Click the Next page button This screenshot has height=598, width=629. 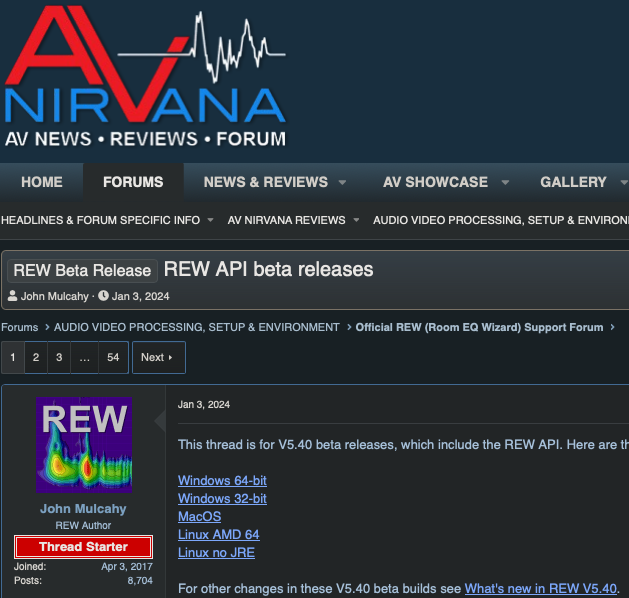click(x=159, y=357)
